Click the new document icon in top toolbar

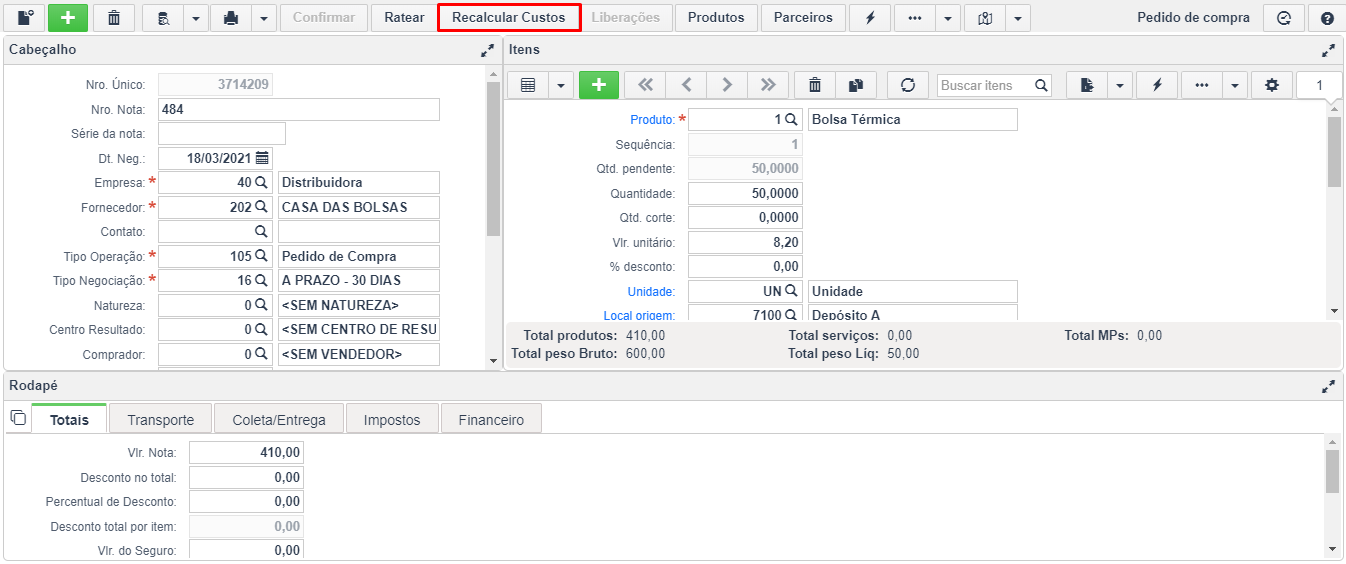coord(25,18)
